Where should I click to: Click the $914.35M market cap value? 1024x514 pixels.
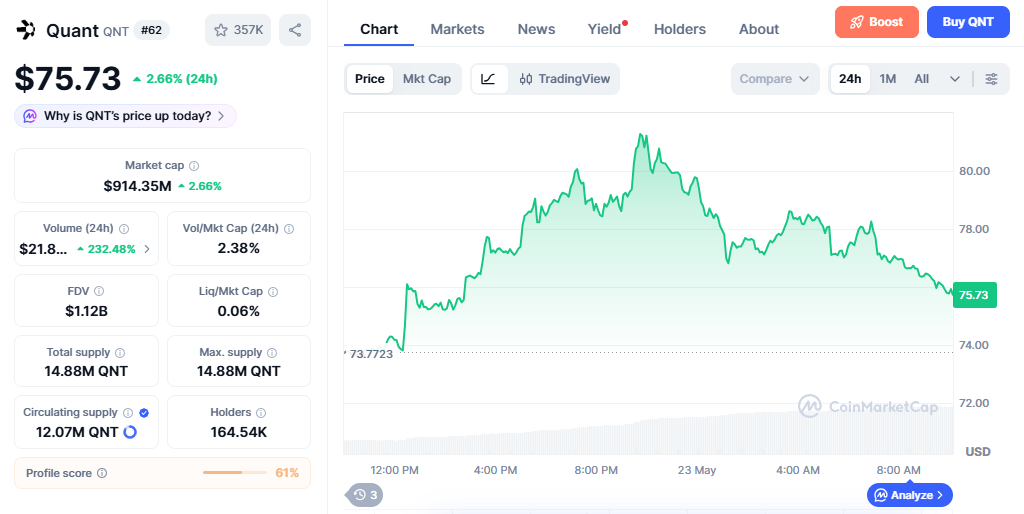coord(137,186)
